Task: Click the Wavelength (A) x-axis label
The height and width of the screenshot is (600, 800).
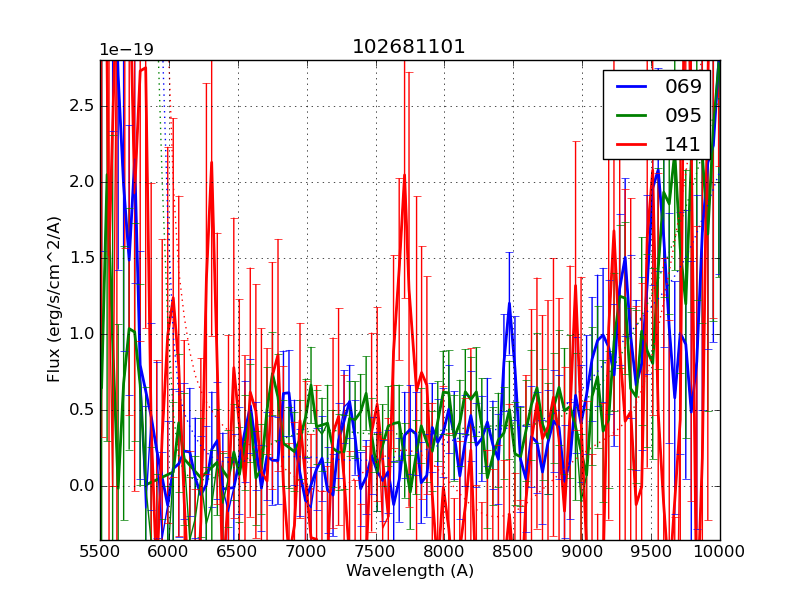Action: [x=410, y=571]
